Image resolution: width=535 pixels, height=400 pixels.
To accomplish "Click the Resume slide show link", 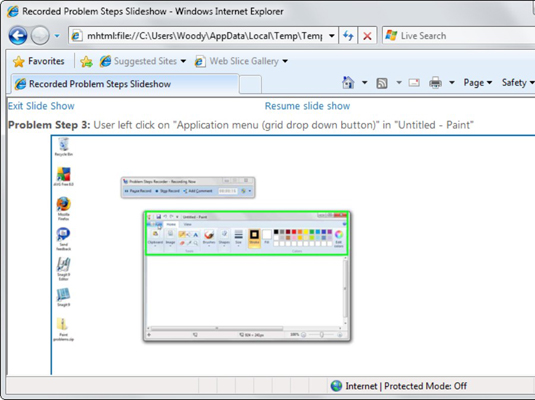I will [x=307, y=106].
